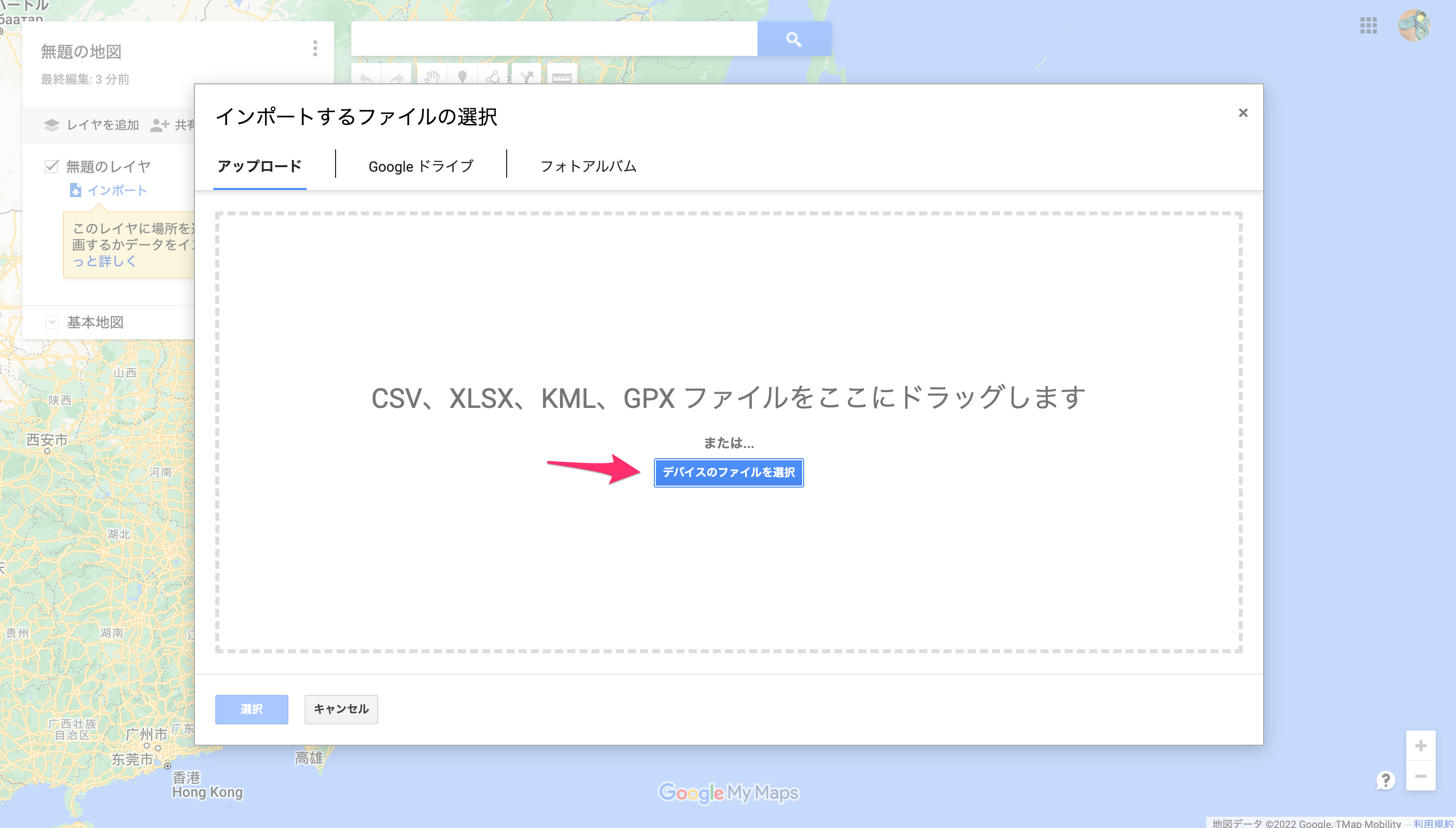The height and width of the screenshot is (828, 1456).
Task: Click into the map search field
Action: 554,39
